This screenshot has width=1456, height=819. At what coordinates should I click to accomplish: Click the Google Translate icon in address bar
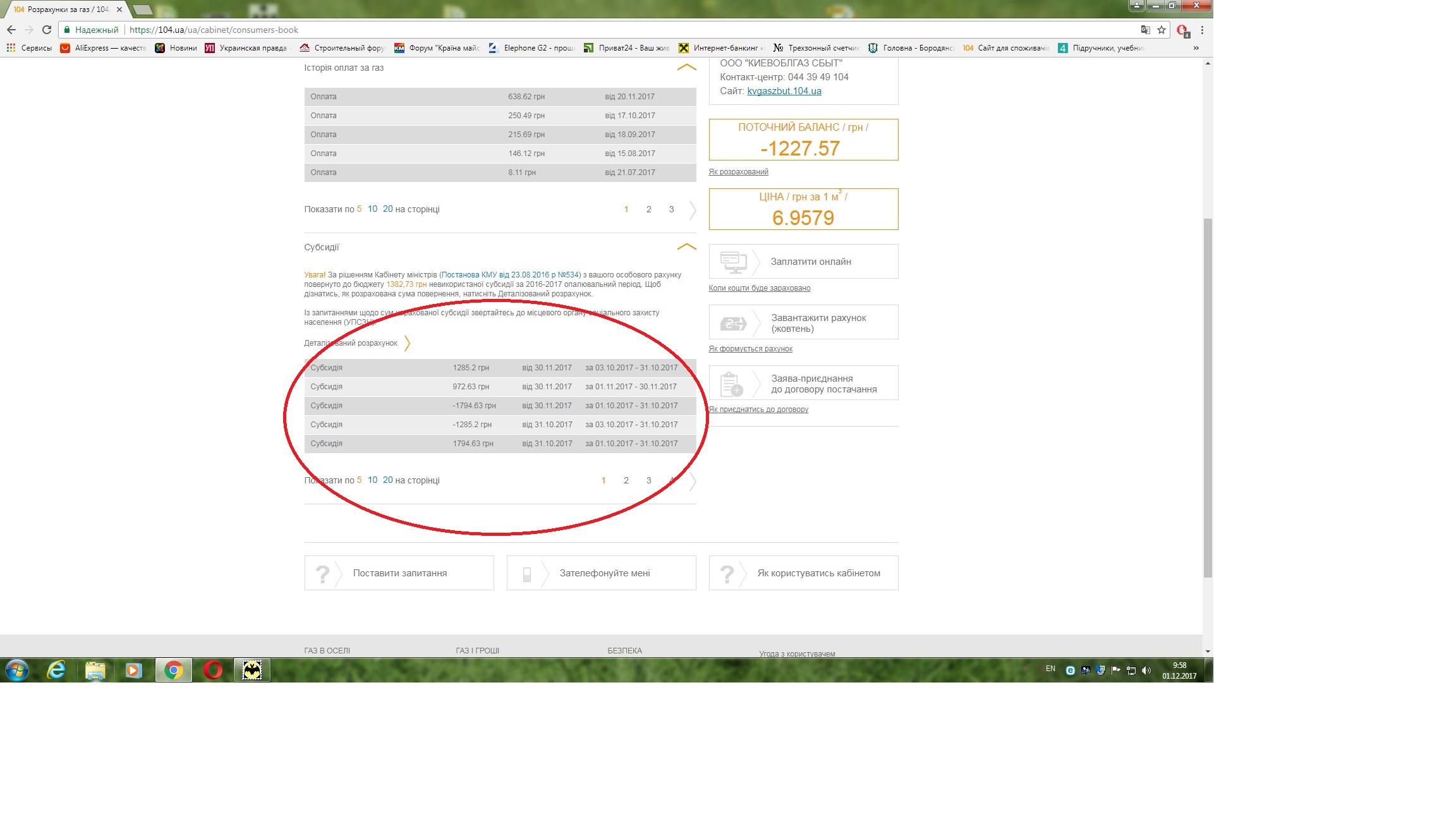pyautogui.click(x=1145, y=30)
